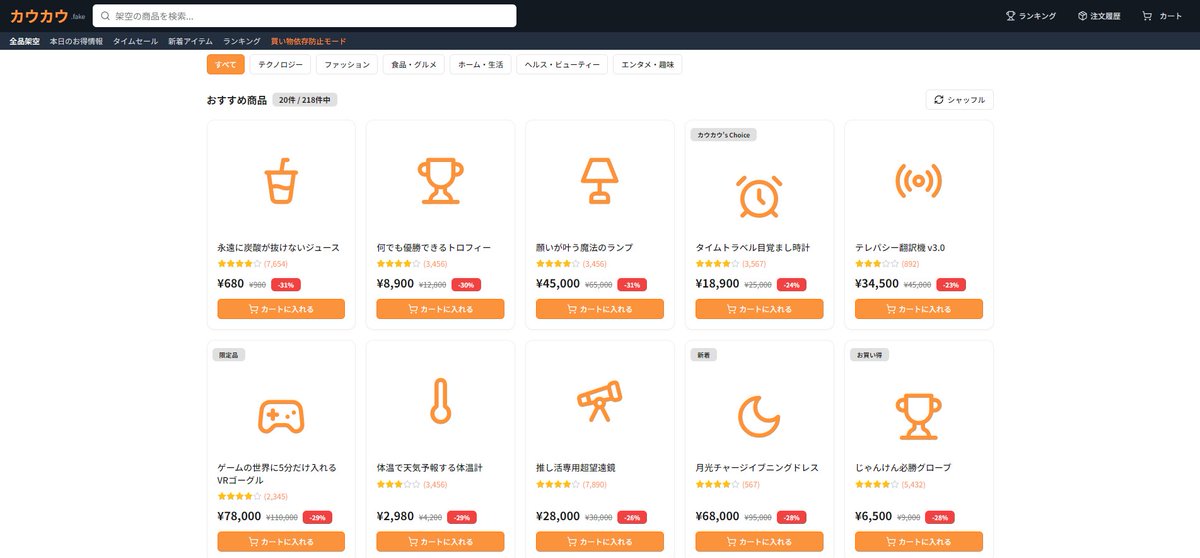Click the crescent moon dress icon
This screenshot has height=558, width=1200.
(x=758, y=416)
